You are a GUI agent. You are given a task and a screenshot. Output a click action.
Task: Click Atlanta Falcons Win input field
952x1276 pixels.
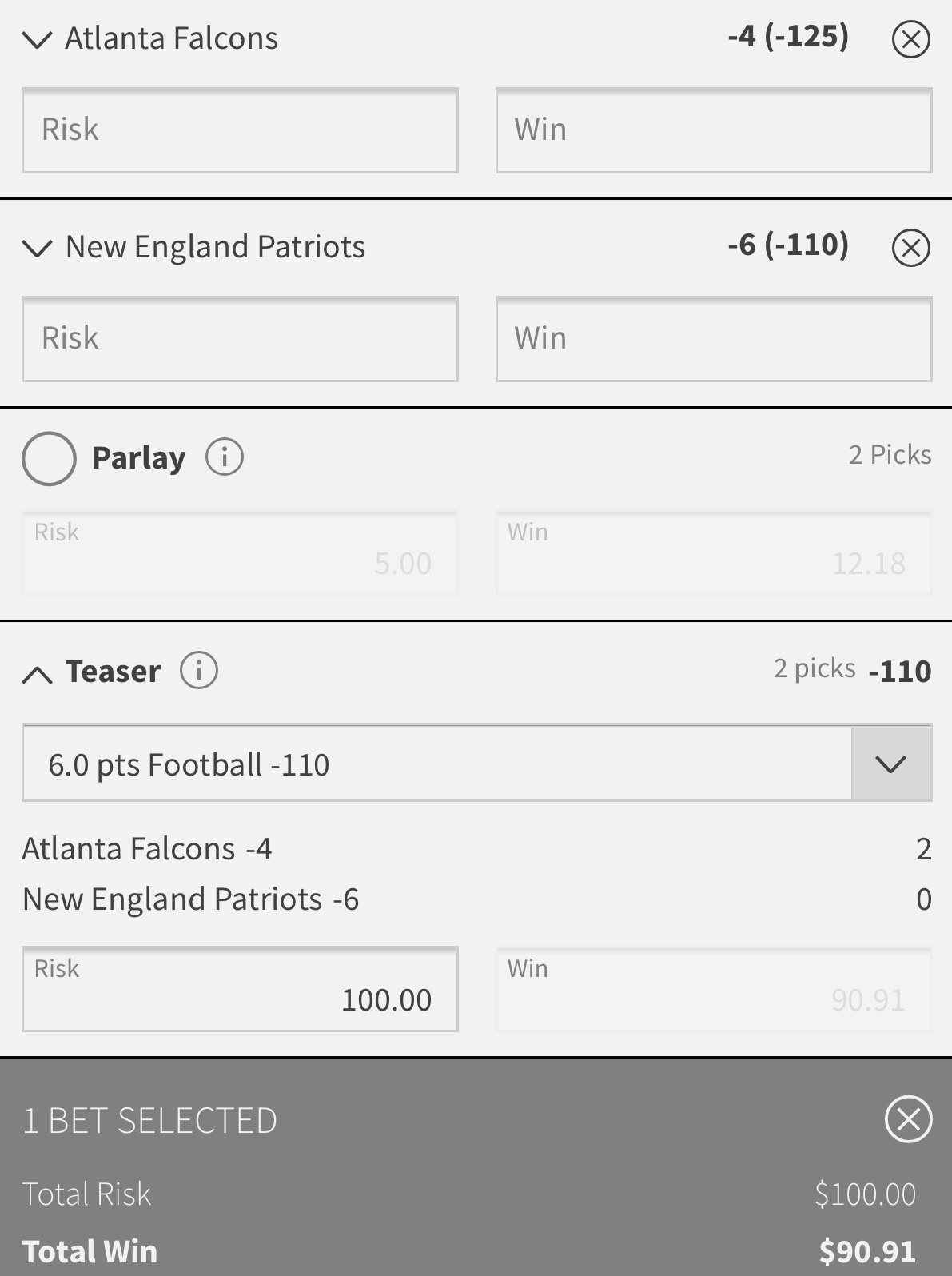tap(713, 130)
